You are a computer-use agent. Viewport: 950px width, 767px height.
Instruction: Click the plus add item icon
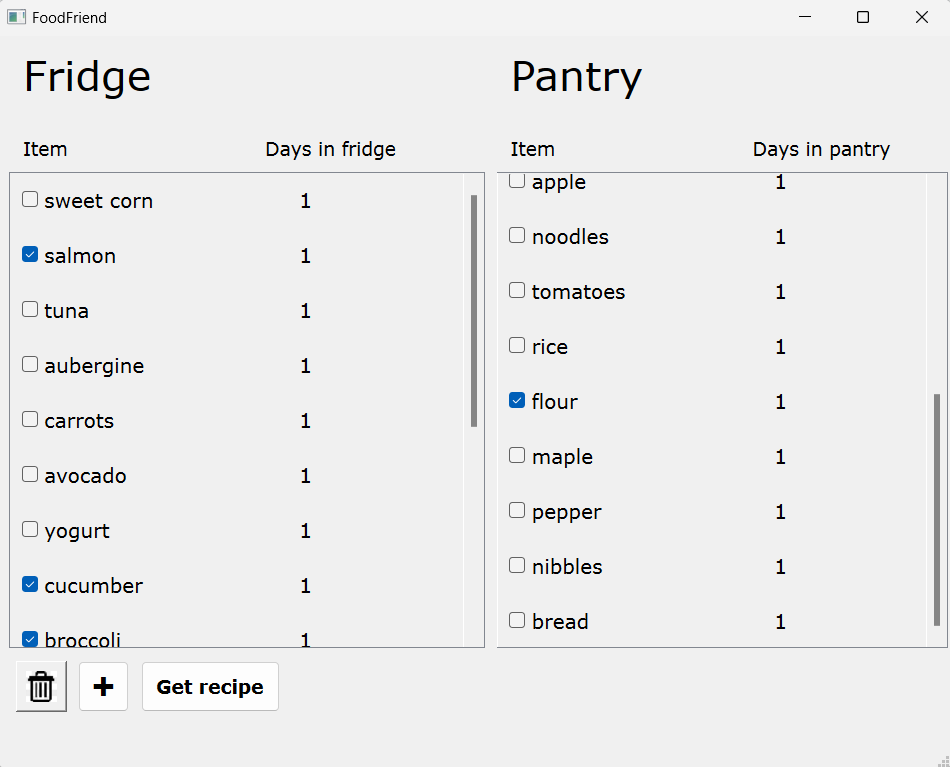(x=103, y=687)
